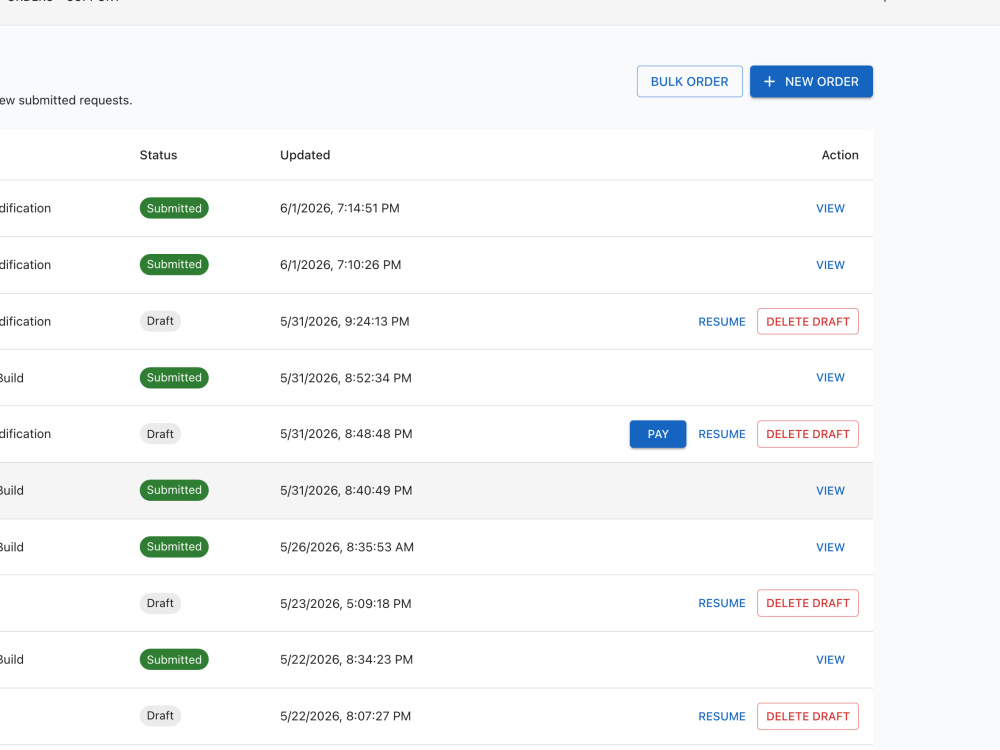
Task: Resume draft updated 5/23/2026, 5:09:18 PM
Action: click(721, 603)
